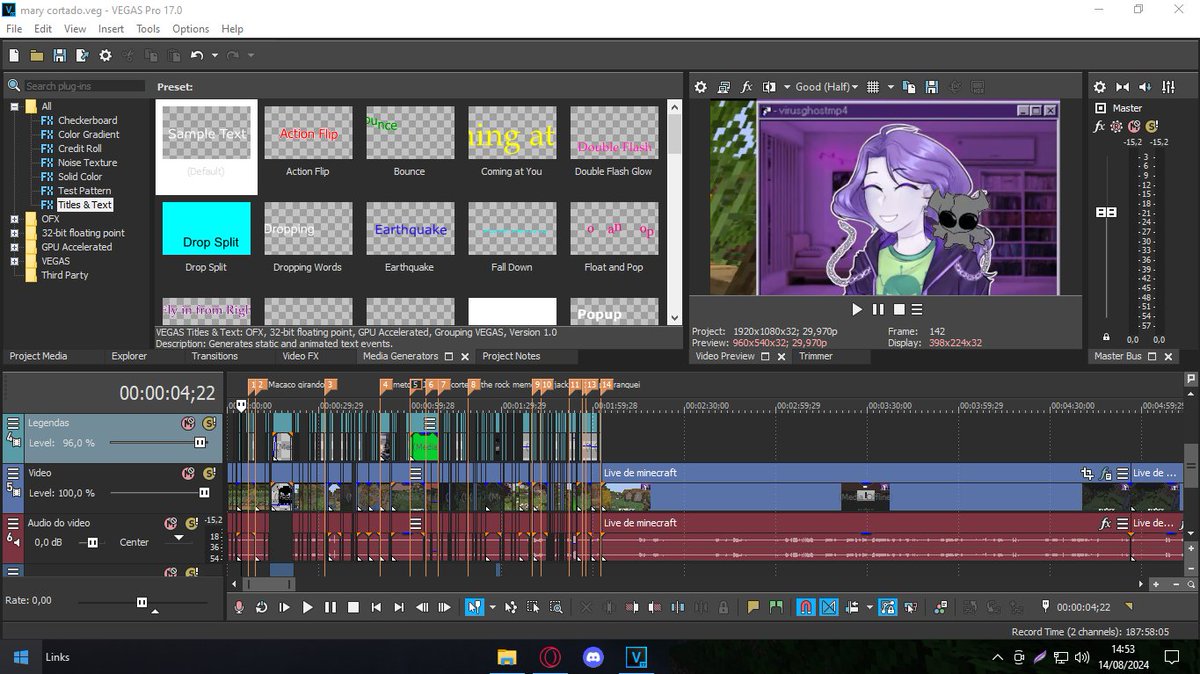
Task: Copy snapshot to clipboard in preview toolbar
Action: [x=910, y=87]
